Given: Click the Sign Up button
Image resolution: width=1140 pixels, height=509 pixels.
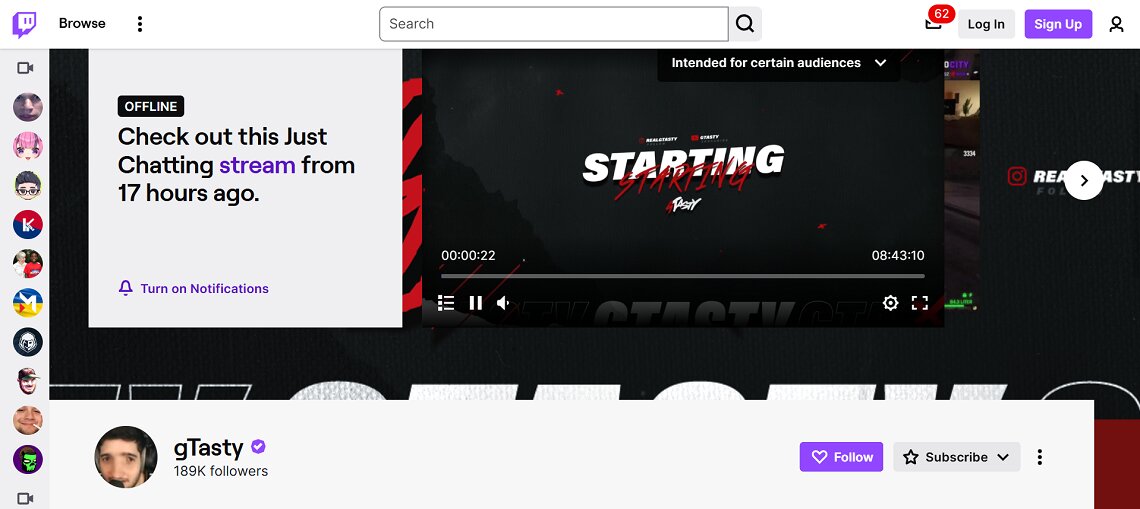Looking at the screenshot, I should (x=1058, y=24).
